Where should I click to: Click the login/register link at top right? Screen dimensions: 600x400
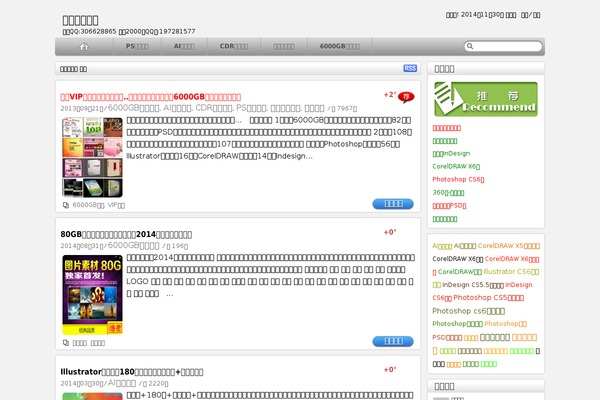pos(530,15)
